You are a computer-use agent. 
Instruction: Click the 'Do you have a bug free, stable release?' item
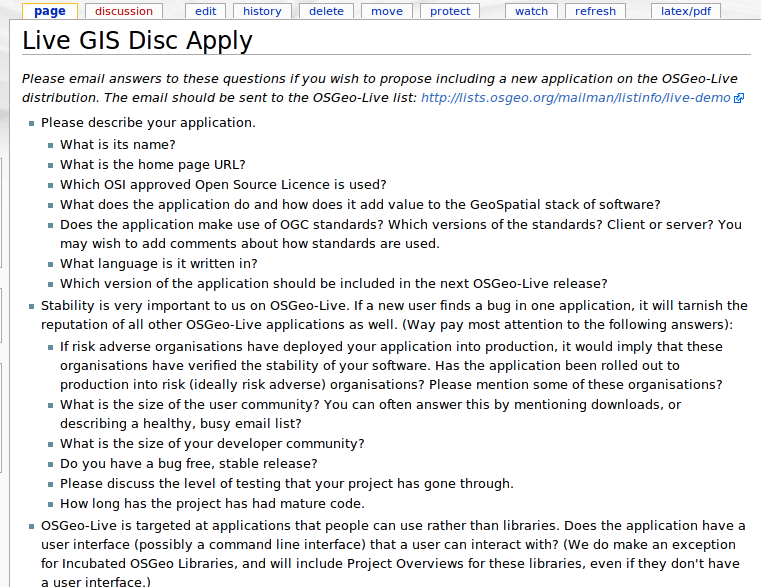pyautogui.click(x=189, y=464)
